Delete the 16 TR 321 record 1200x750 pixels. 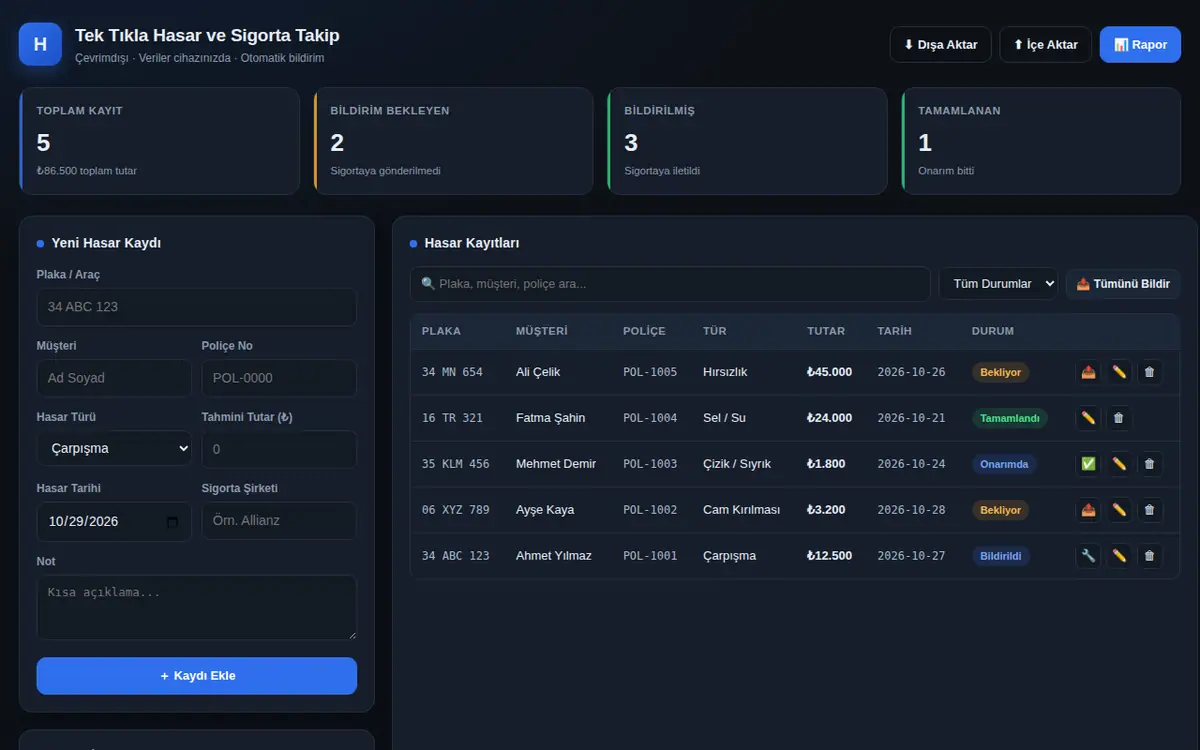[x=1119, y=418]
